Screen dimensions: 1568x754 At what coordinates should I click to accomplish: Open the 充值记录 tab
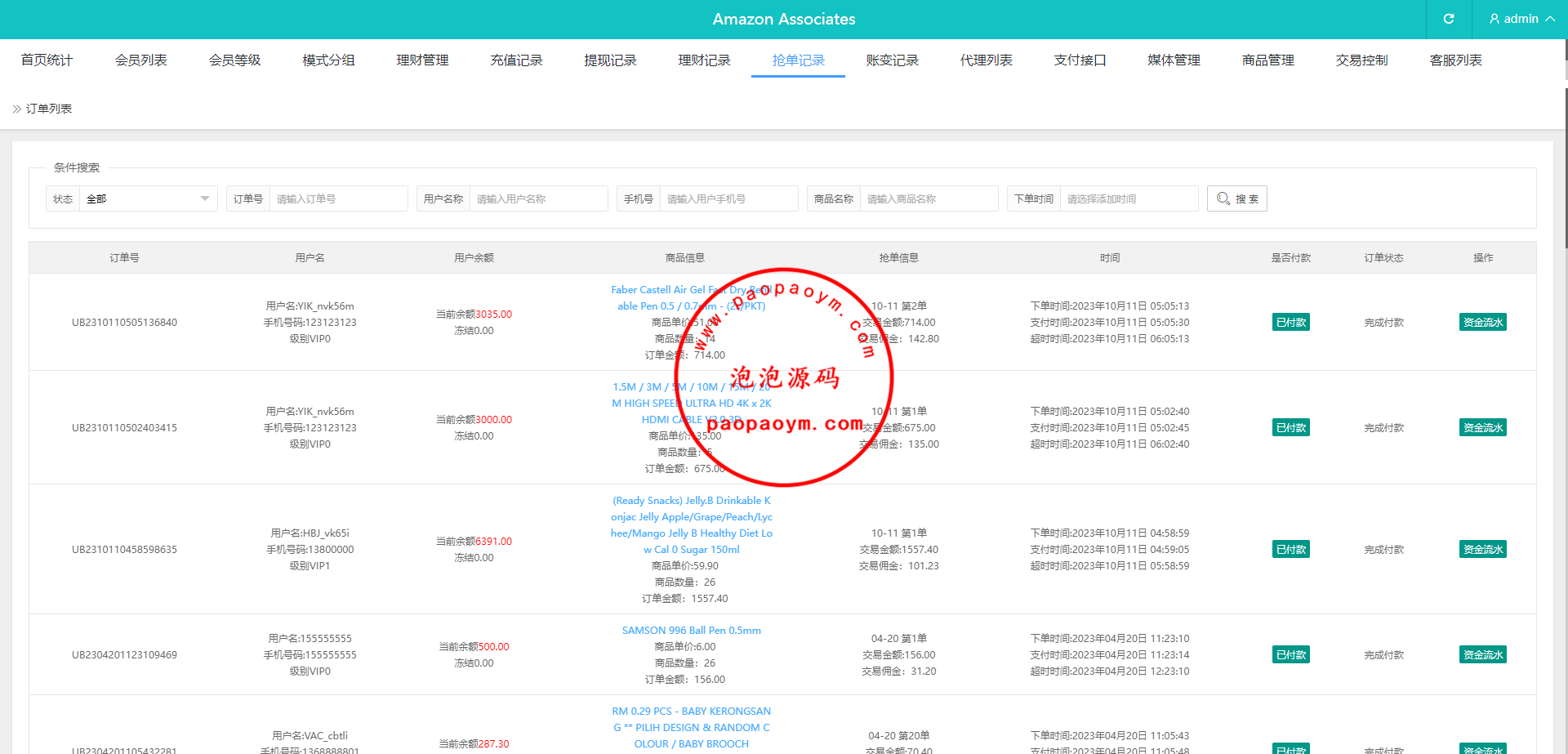(516, 60)
